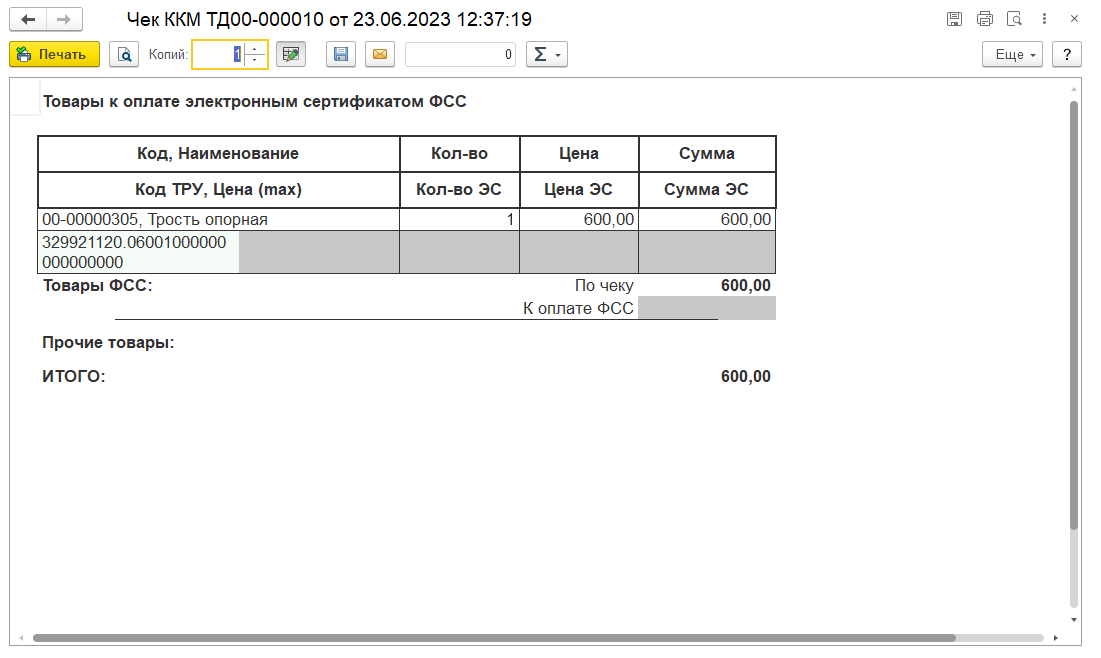This screenshot has height=658, width=1101.
Task: Expand the sigma sum dropdown
Action: coord(547,54)
